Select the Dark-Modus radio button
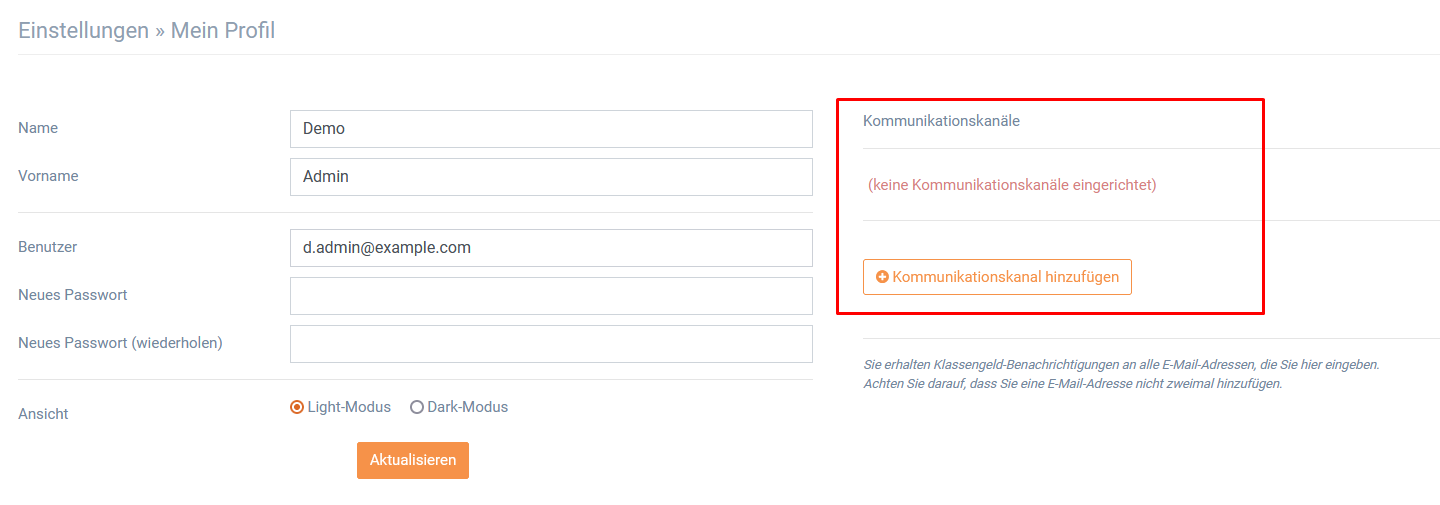 click(x=417, y=407)
